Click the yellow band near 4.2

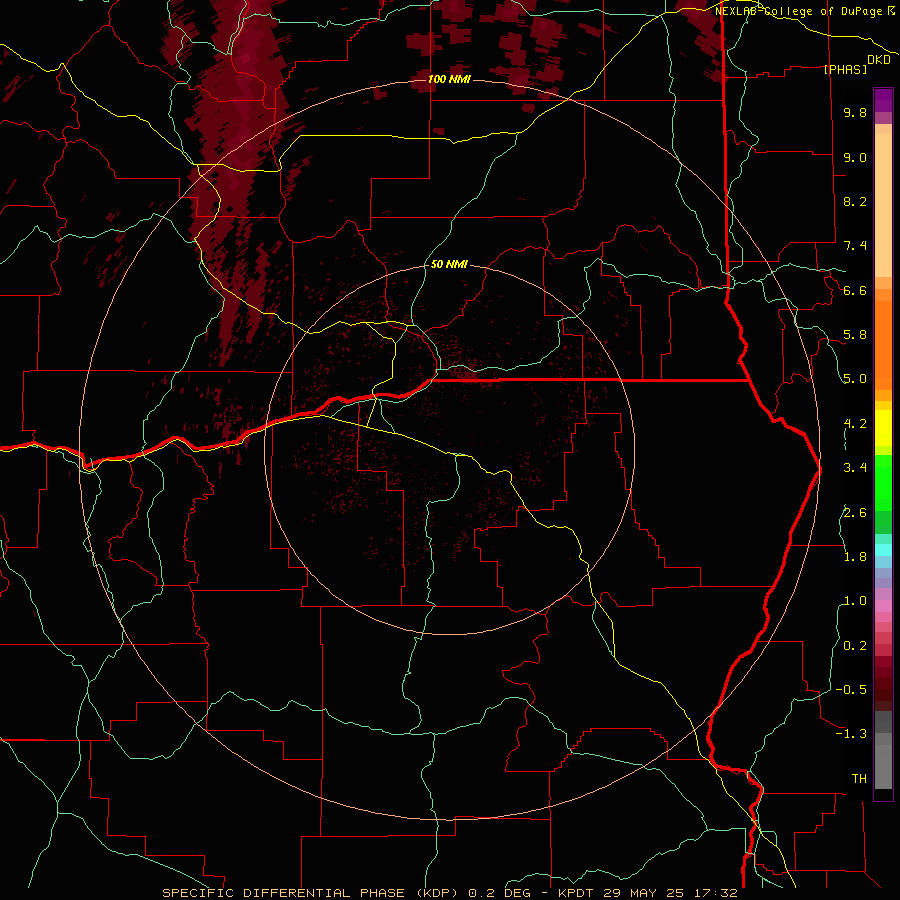tap(883, 428)
